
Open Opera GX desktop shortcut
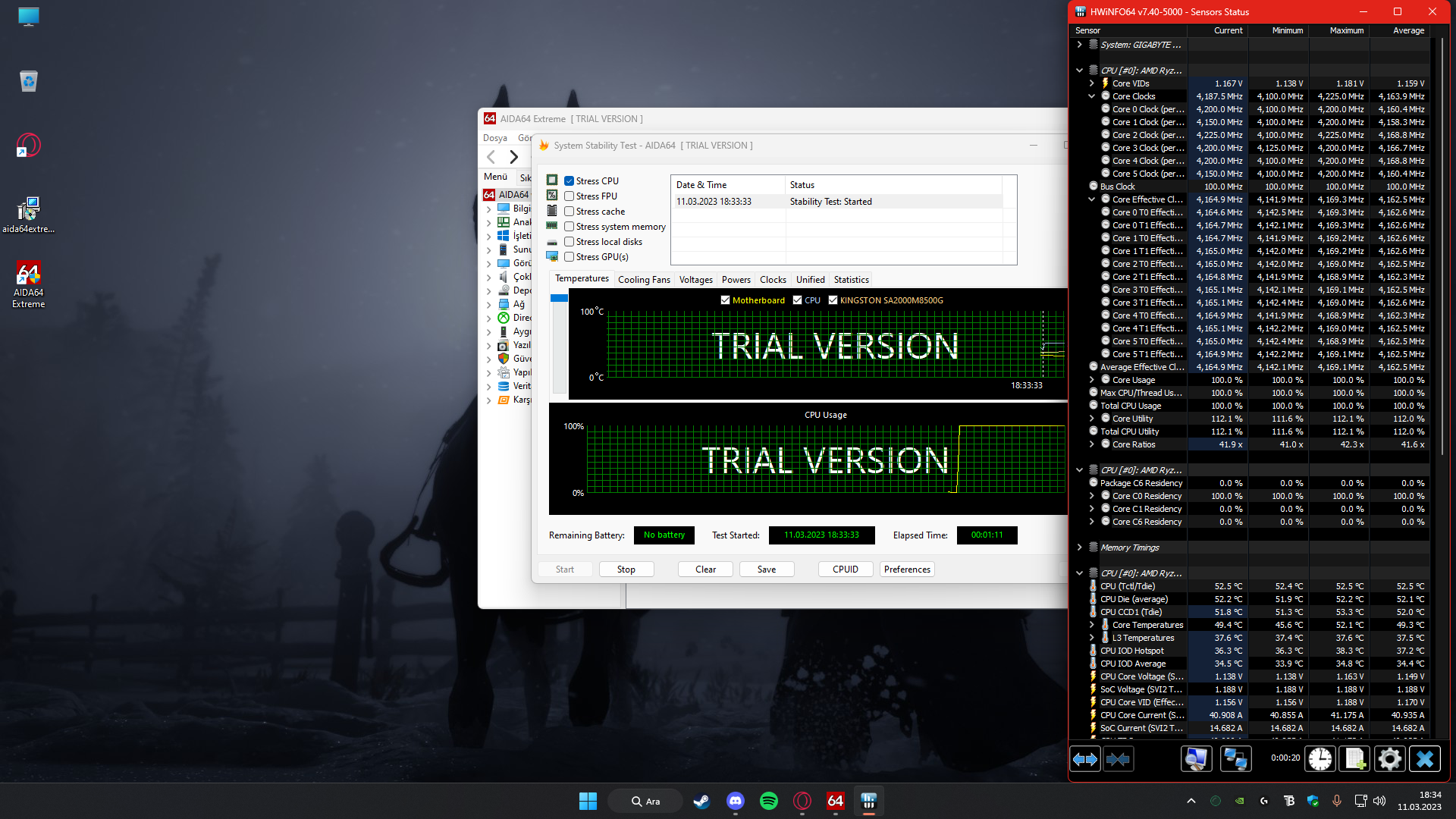[x=28, y=145]
